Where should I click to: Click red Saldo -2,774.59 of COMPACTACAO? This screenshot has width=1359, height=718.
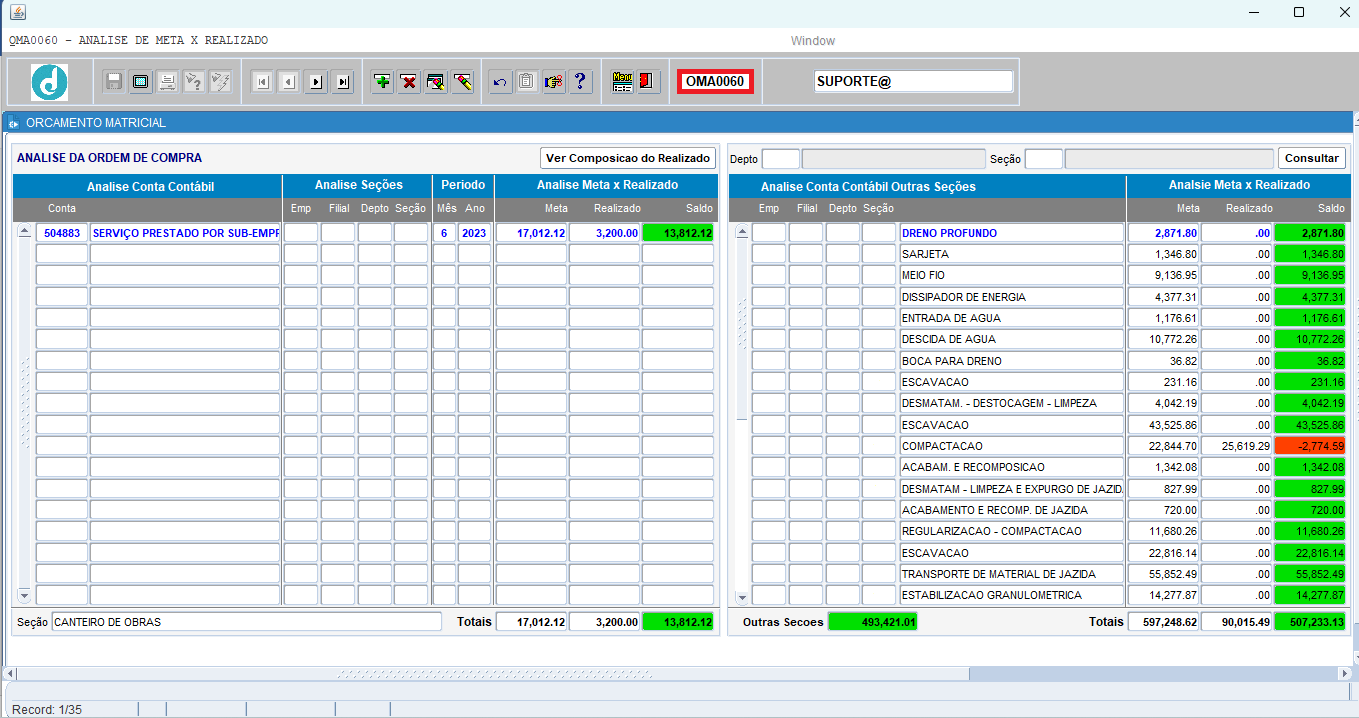(1310, 446)
